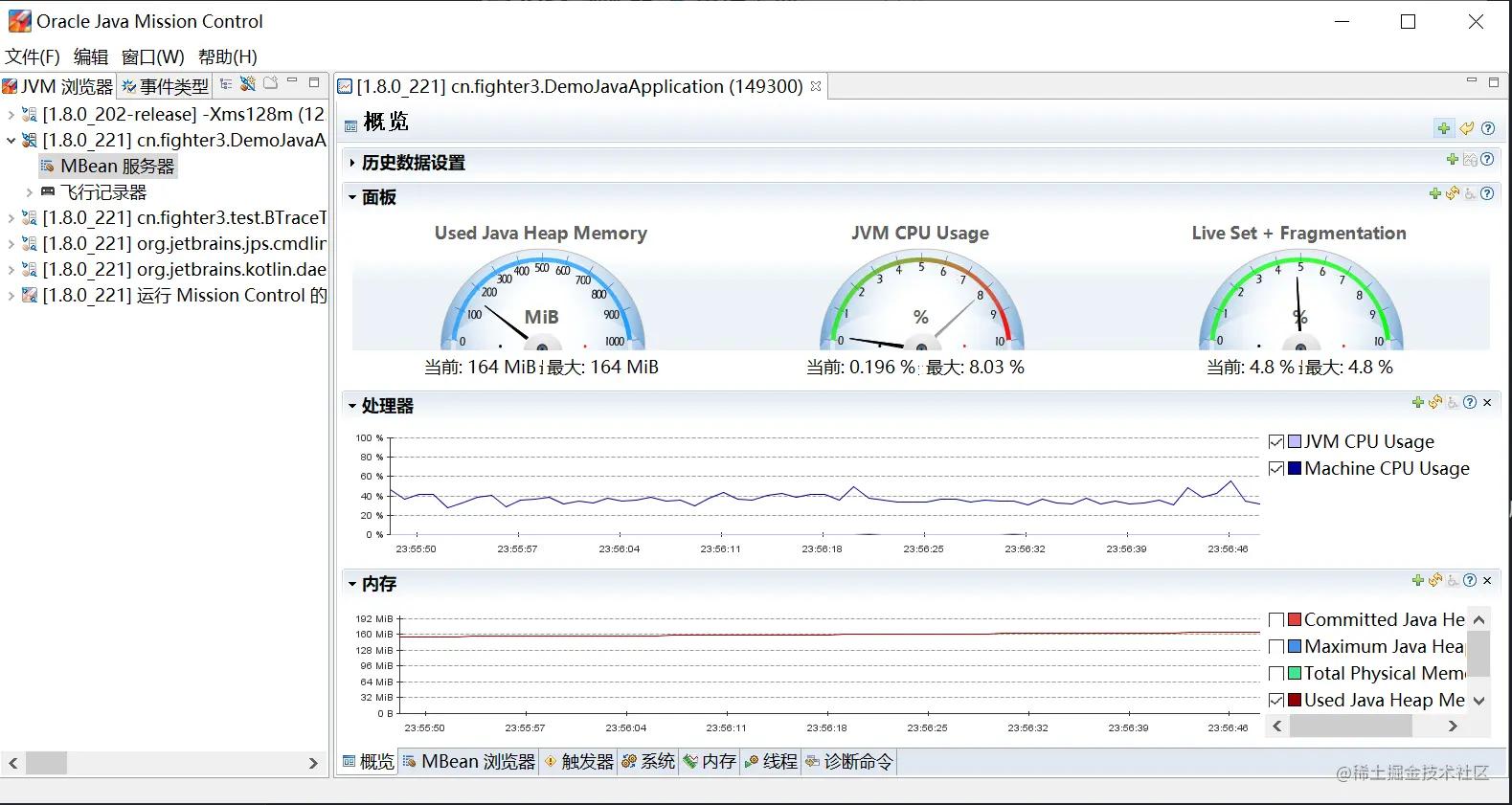Enable Maximum Java Heap series checkbox
The height and width of the screenshot is (805, 1512).
(x=1275, y=646)
